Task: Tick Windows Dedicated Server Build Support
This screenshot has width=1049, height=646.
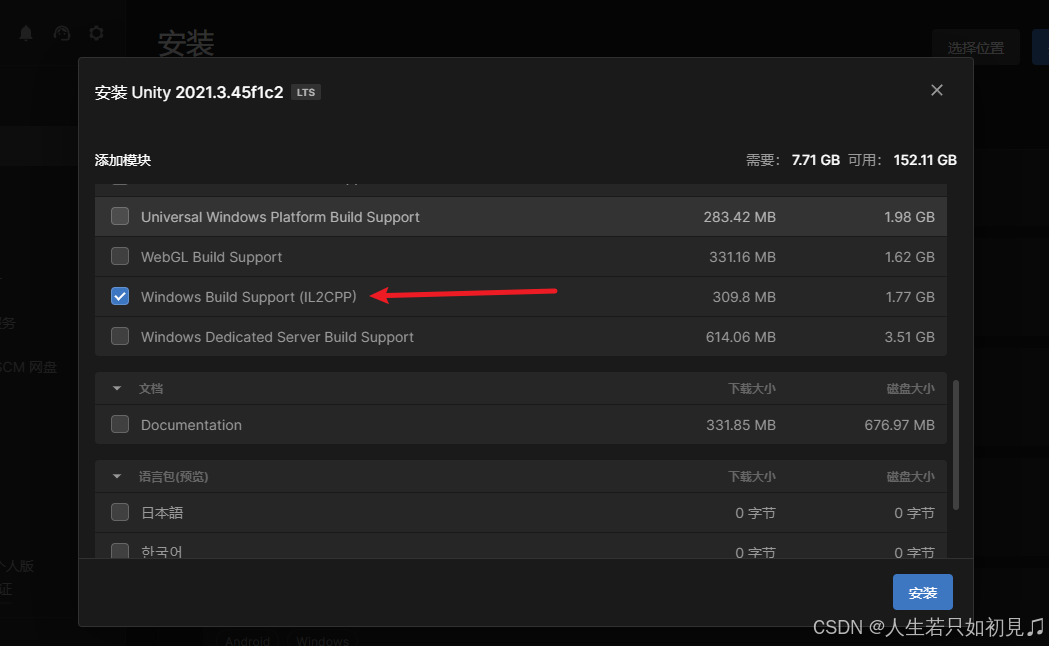Action: (x=120, y=336)
